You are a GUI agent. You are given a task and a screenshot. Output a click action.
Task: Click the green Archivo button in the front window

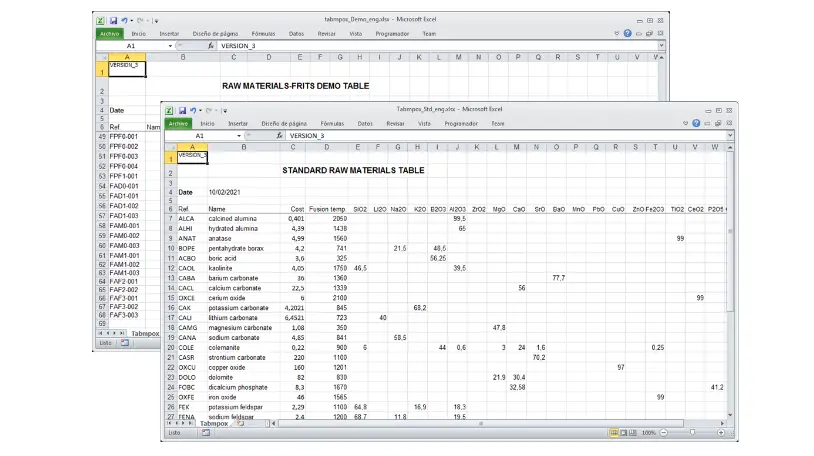(178, 123)
